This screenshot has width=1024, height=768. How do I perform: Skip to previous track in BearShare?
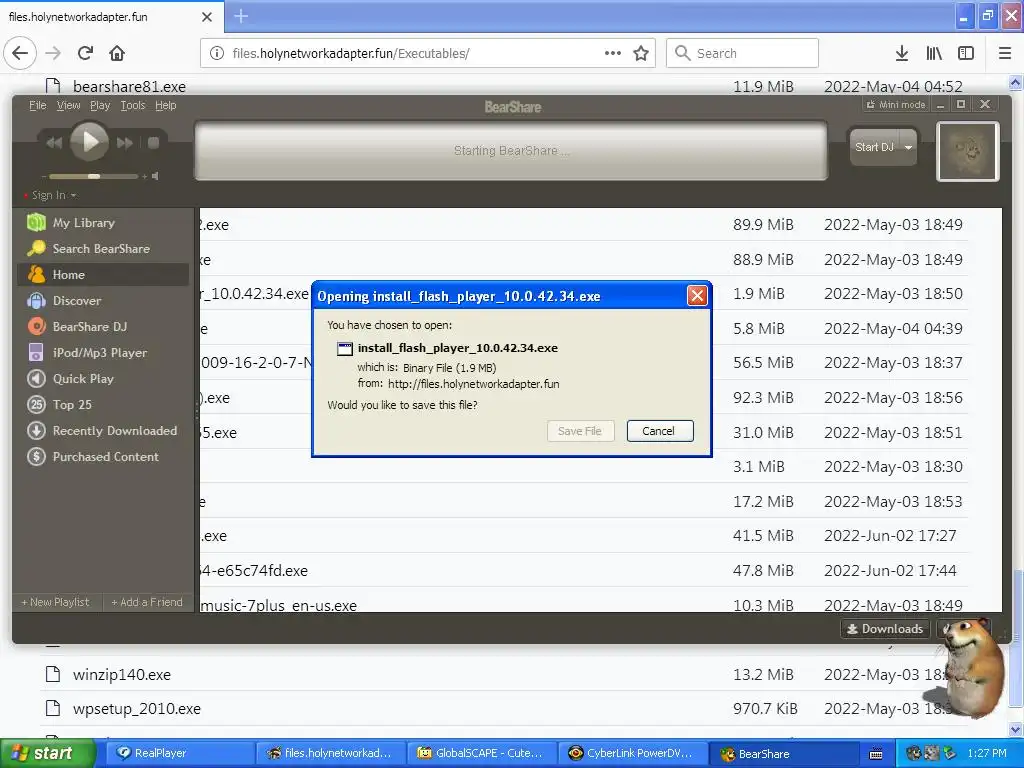54,142
